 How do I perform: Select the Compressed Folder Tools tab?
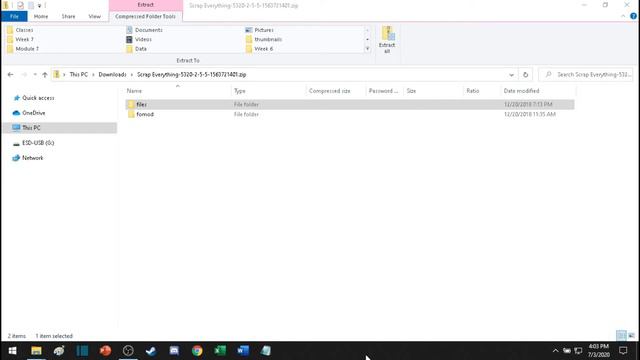tap(145, 16)
